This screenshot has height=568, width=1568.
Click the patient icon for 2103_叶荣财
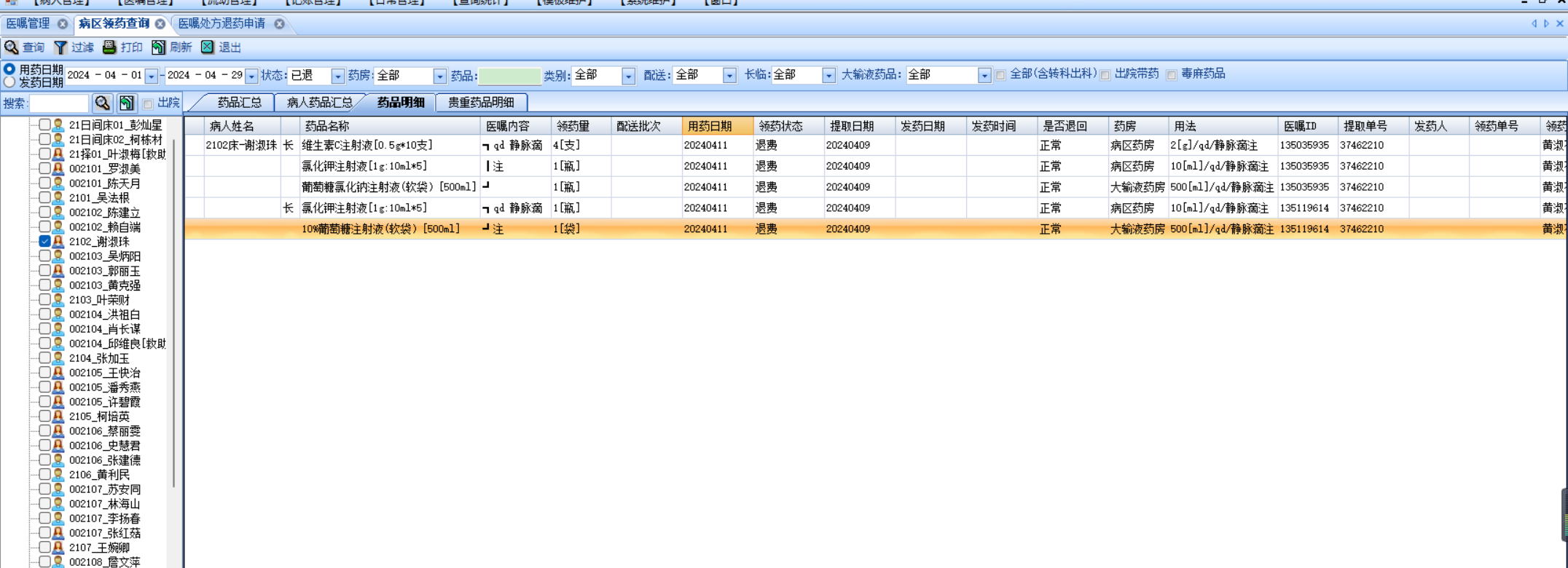coord(58,300)
